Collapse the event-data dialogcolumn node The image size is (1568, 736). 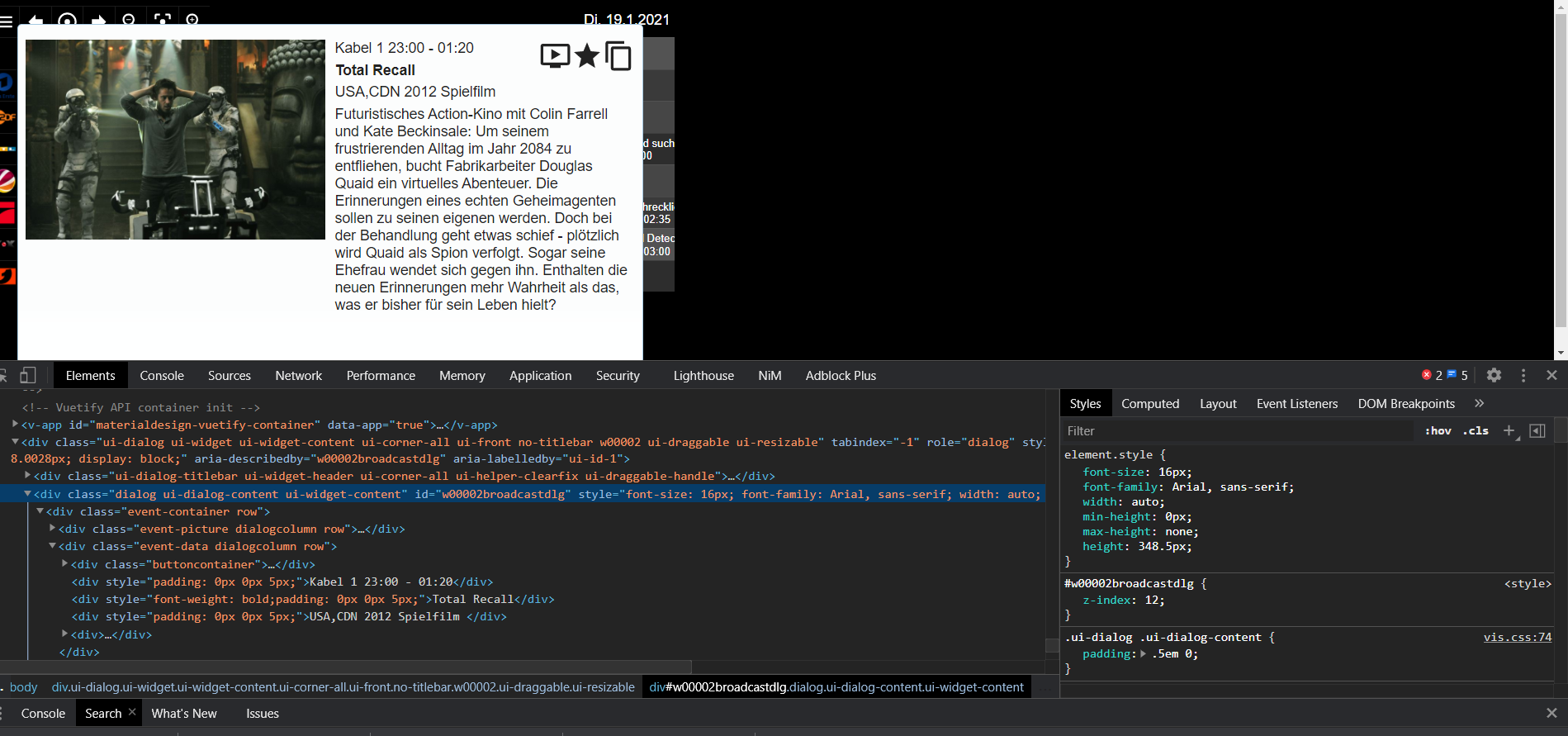[x=52, y=546]
